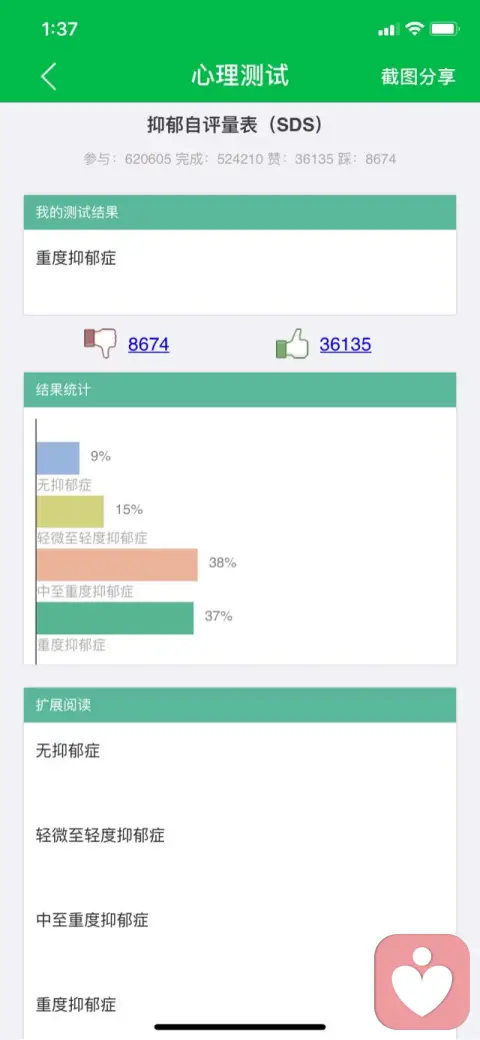Open the 8674 dislike count link
480x1040 pixels.
(149, 344)
